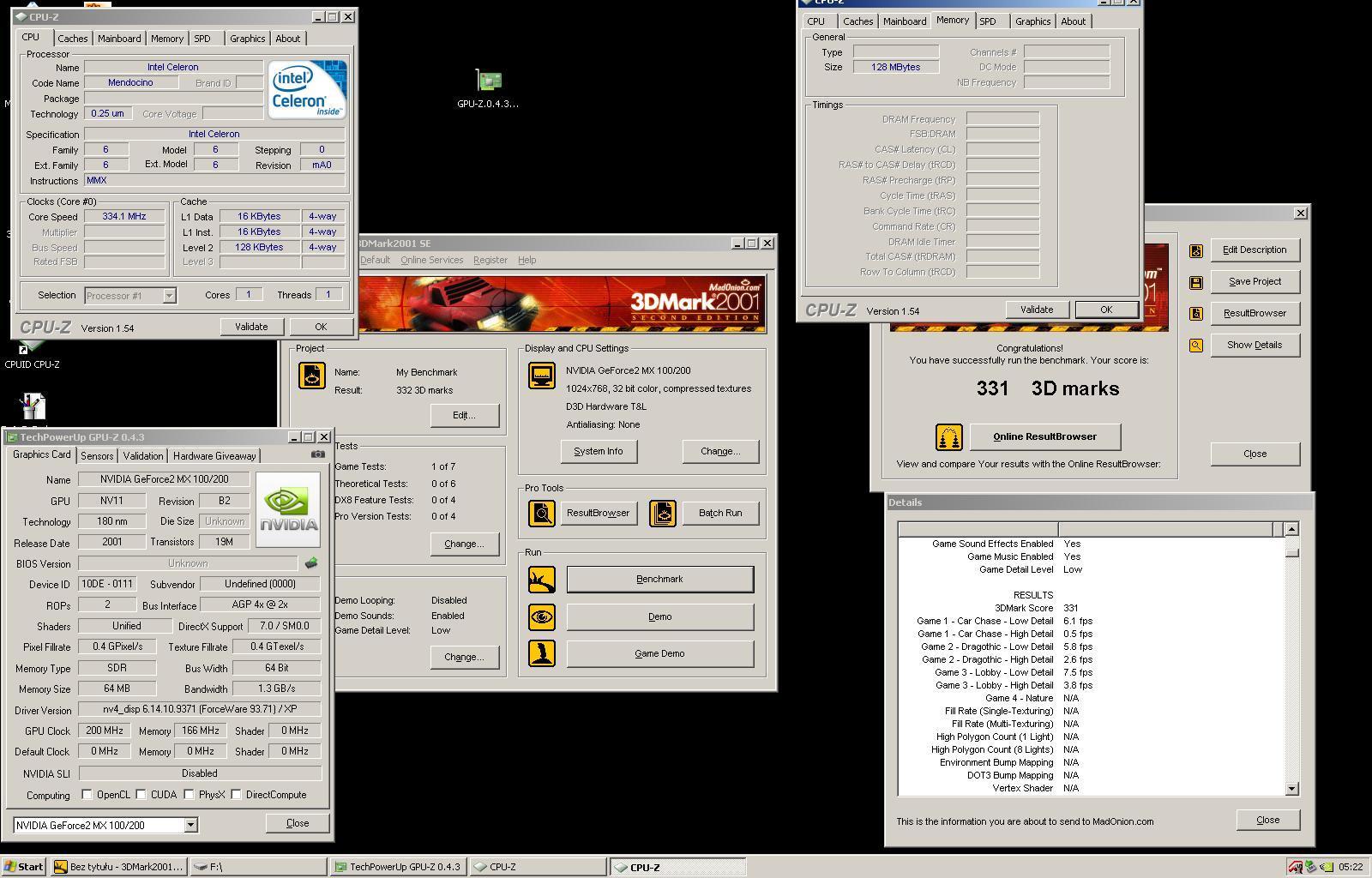Click OK in the Memory CPU-Z window
The width and height of the screenshot is (1372, 878).
click(1106, 310)
